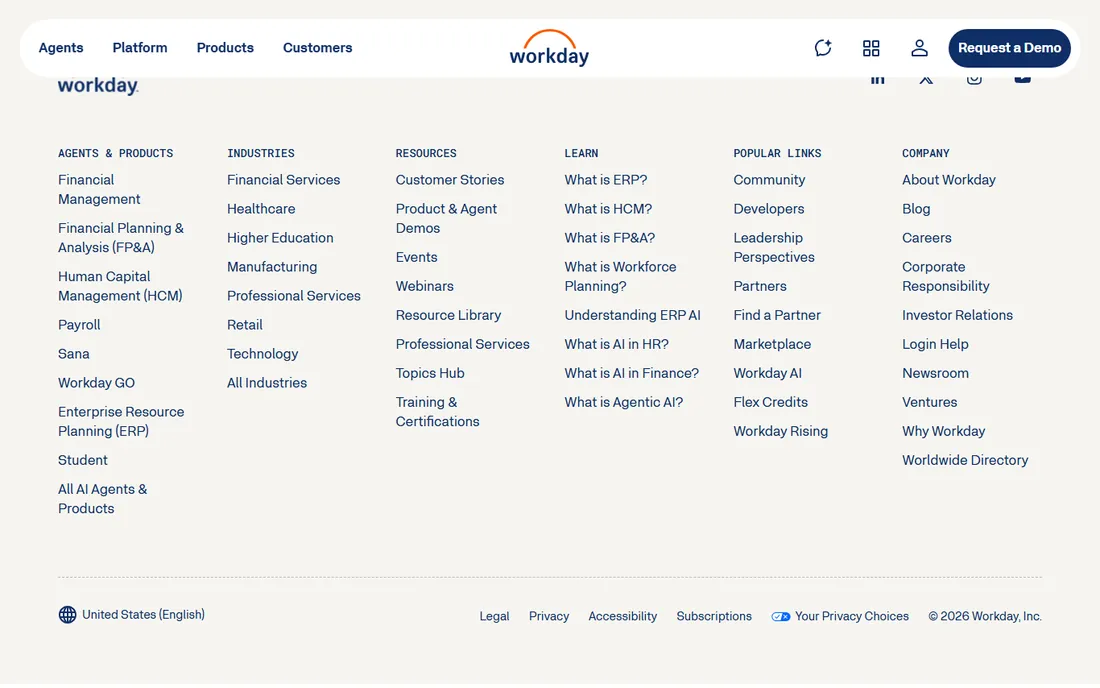1100x688 pixels.
Task: Open Newsroom link
Action: coord(935,373)
